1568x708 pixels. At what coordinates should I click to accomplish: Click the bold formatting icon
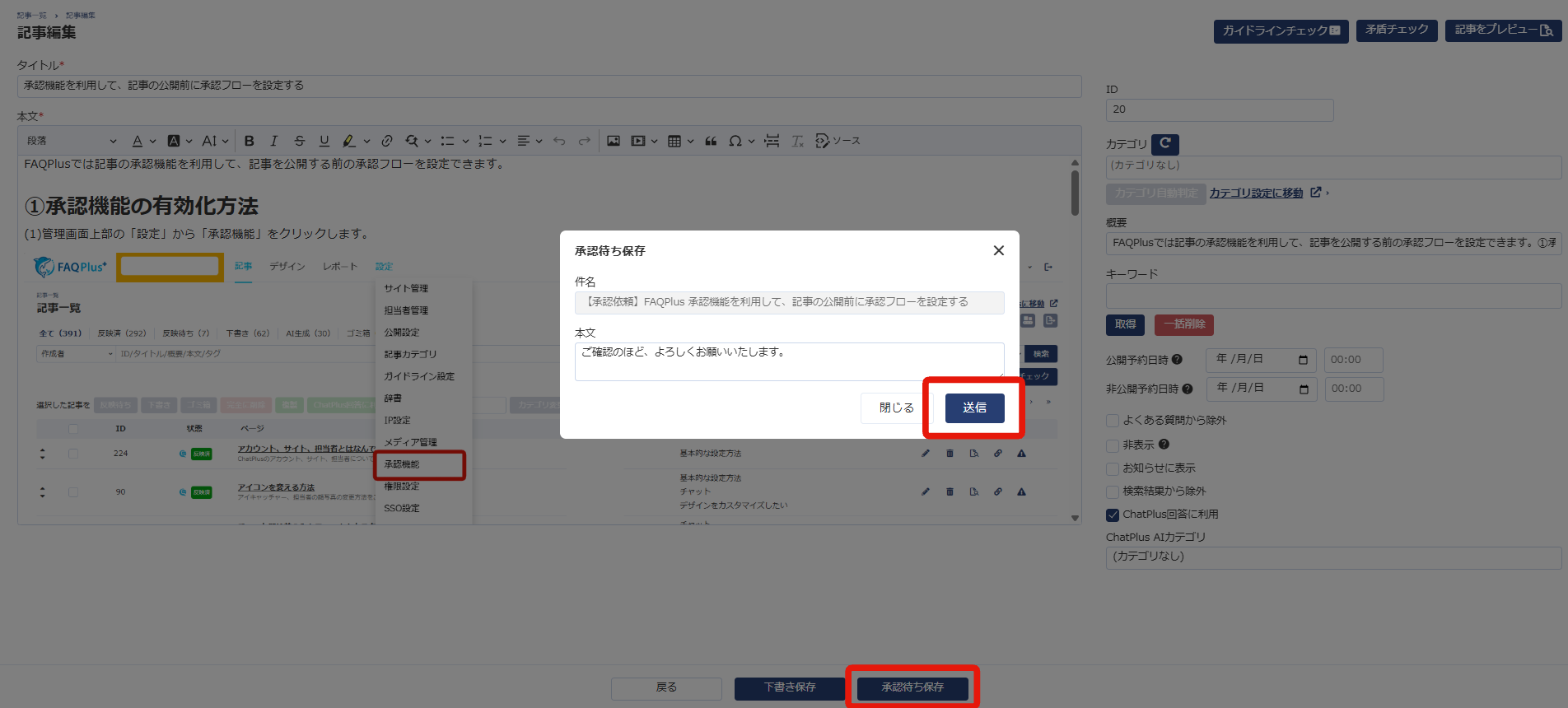pyautogui.click(x=250, y=141)
